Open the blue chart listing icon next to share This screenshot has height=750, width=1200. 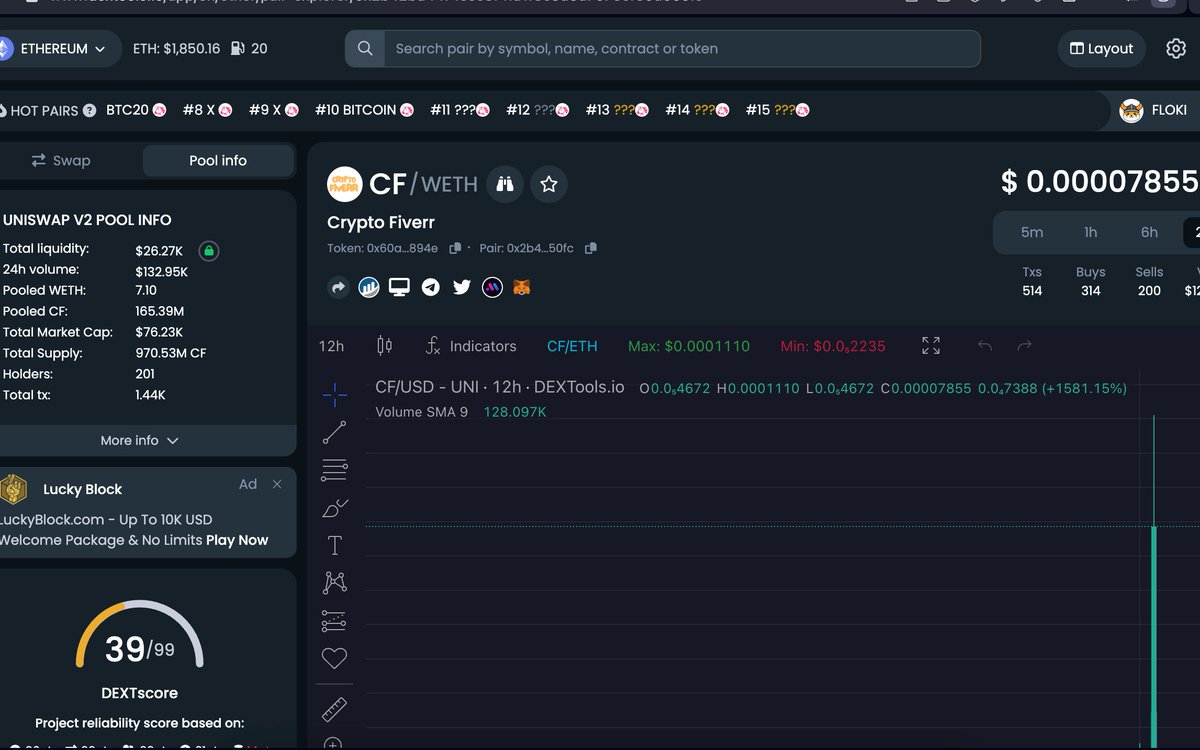point(369,287)
